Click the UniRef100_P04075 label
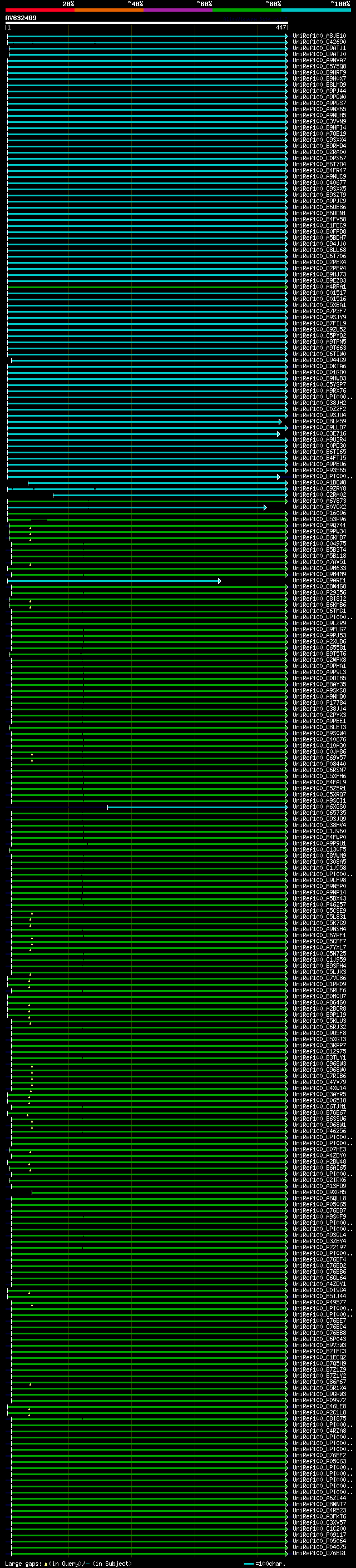The height and width of the screenshot is (1568, 356). (x=319, y=1547)
